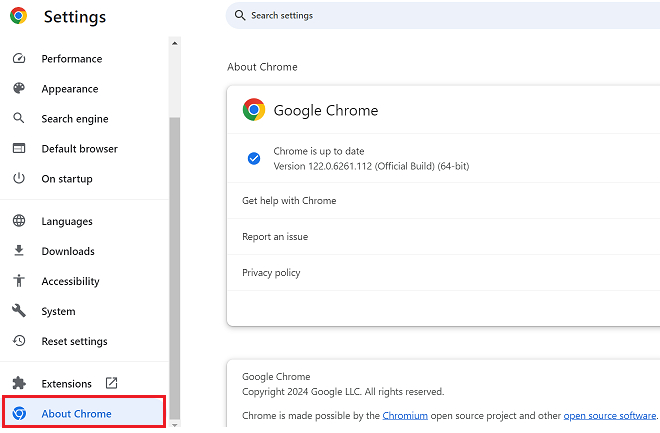Open the Privacy policy row

pos(271,273)
